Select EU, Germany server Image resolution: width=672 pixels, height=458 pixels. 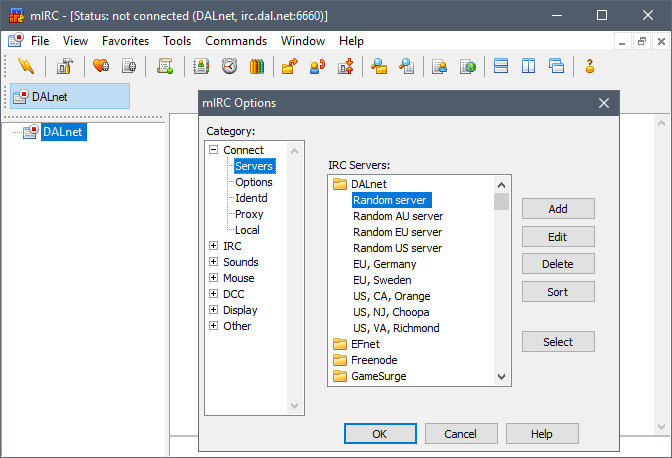384,264
